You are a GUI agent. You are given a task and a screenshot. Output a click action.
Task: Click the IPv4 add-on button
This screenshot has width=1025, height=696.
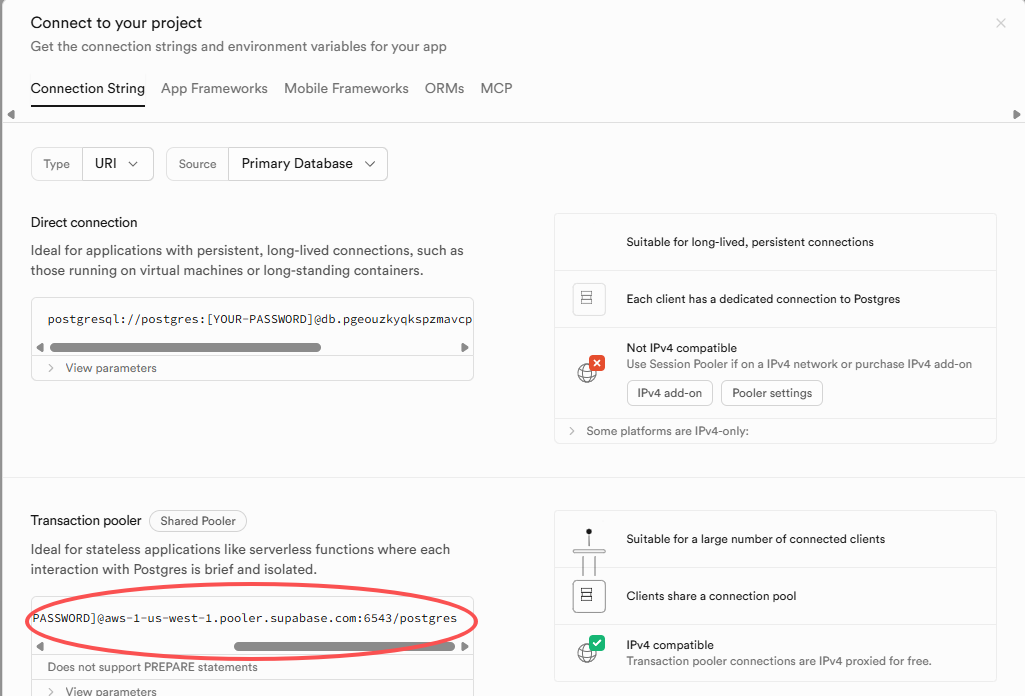coord(670,393)
